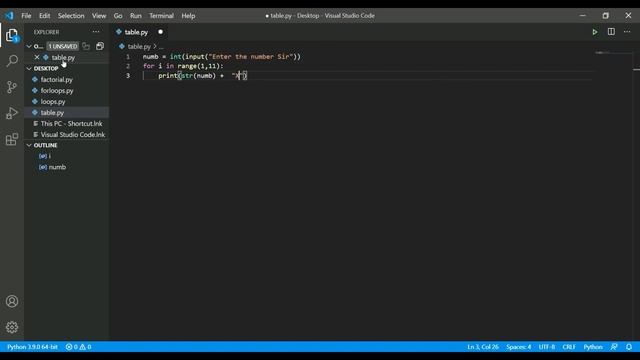Open editor More Actions ellipsis
Image resolution: width=640 pixels, height=360 pixels.
[x=627, y=32]
